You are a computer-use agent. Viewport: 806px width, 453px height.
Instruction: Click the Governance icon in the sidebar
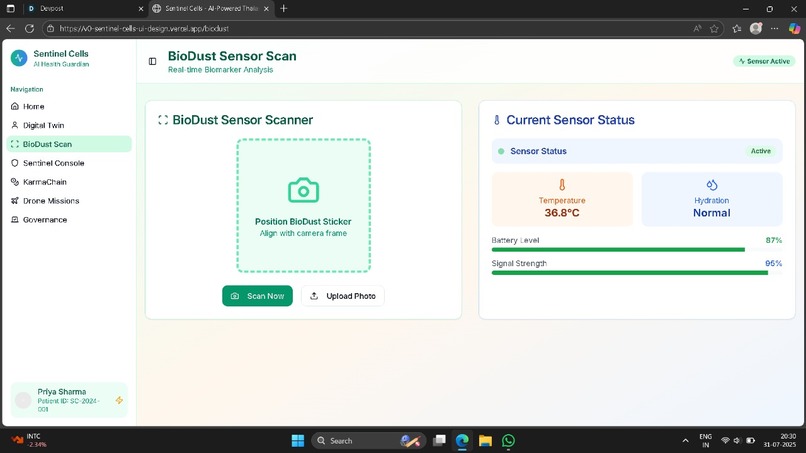coord(14,220)
